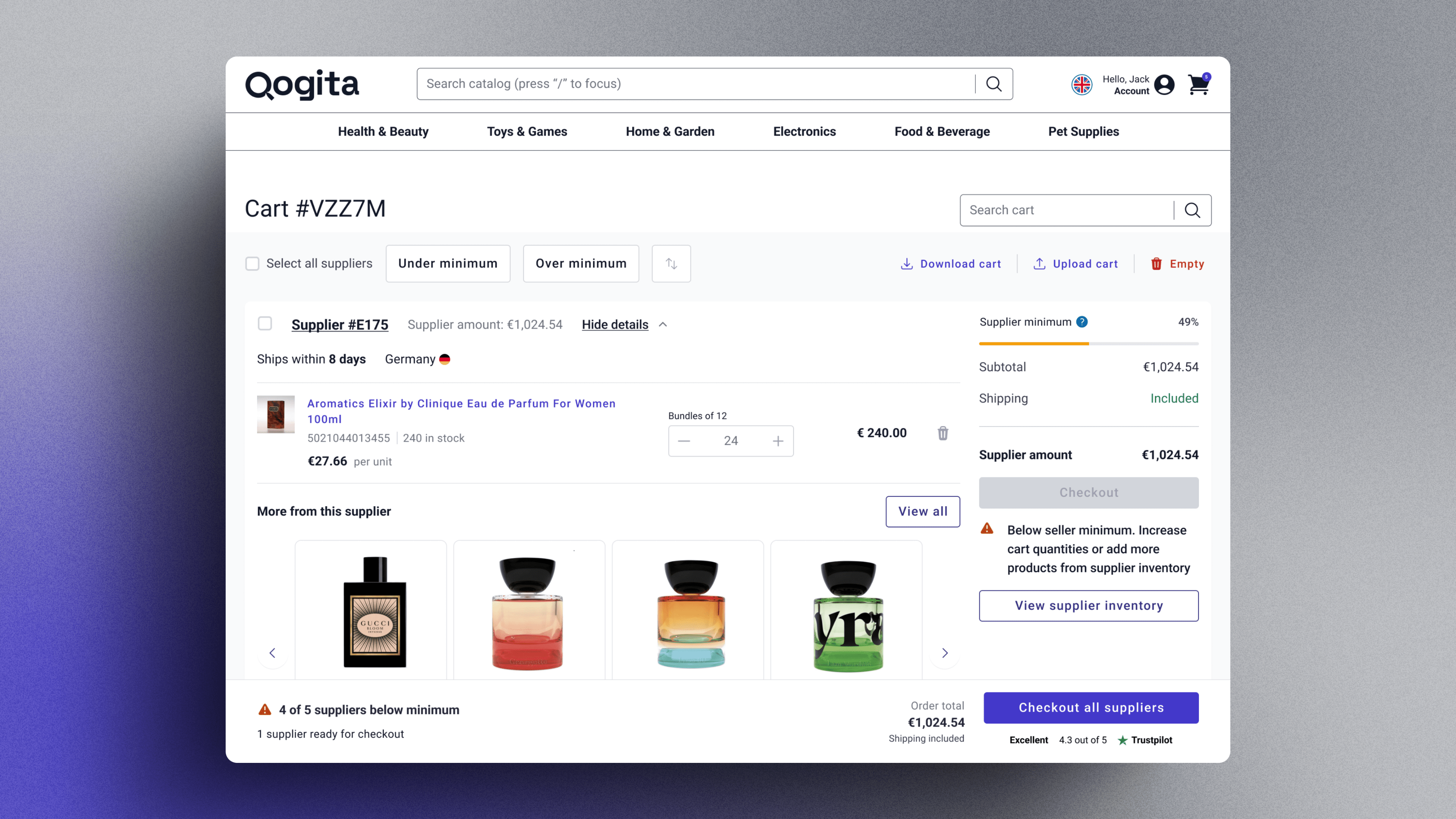Open the Jack account profile icon
The image size is (1456, 819).
pos(1164,85)
